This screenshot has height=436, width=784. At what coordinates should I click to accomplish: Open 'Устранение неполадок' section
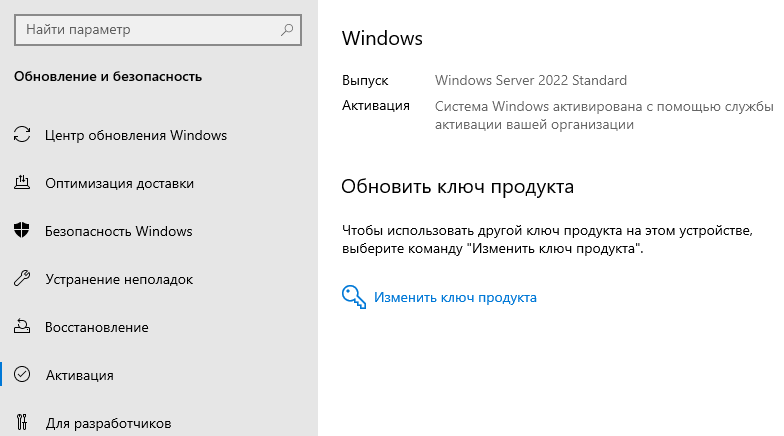point(119,280)
